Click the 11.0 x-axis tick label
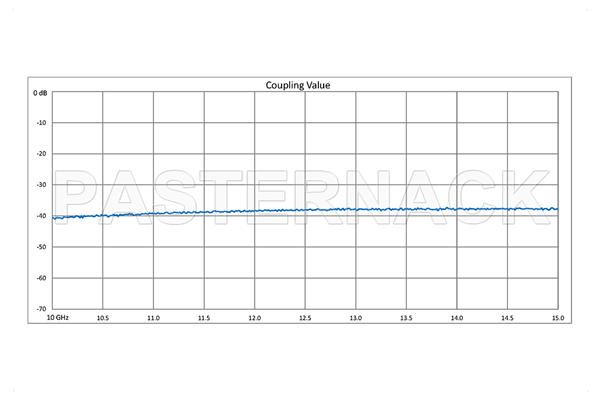 coord(153,318)
